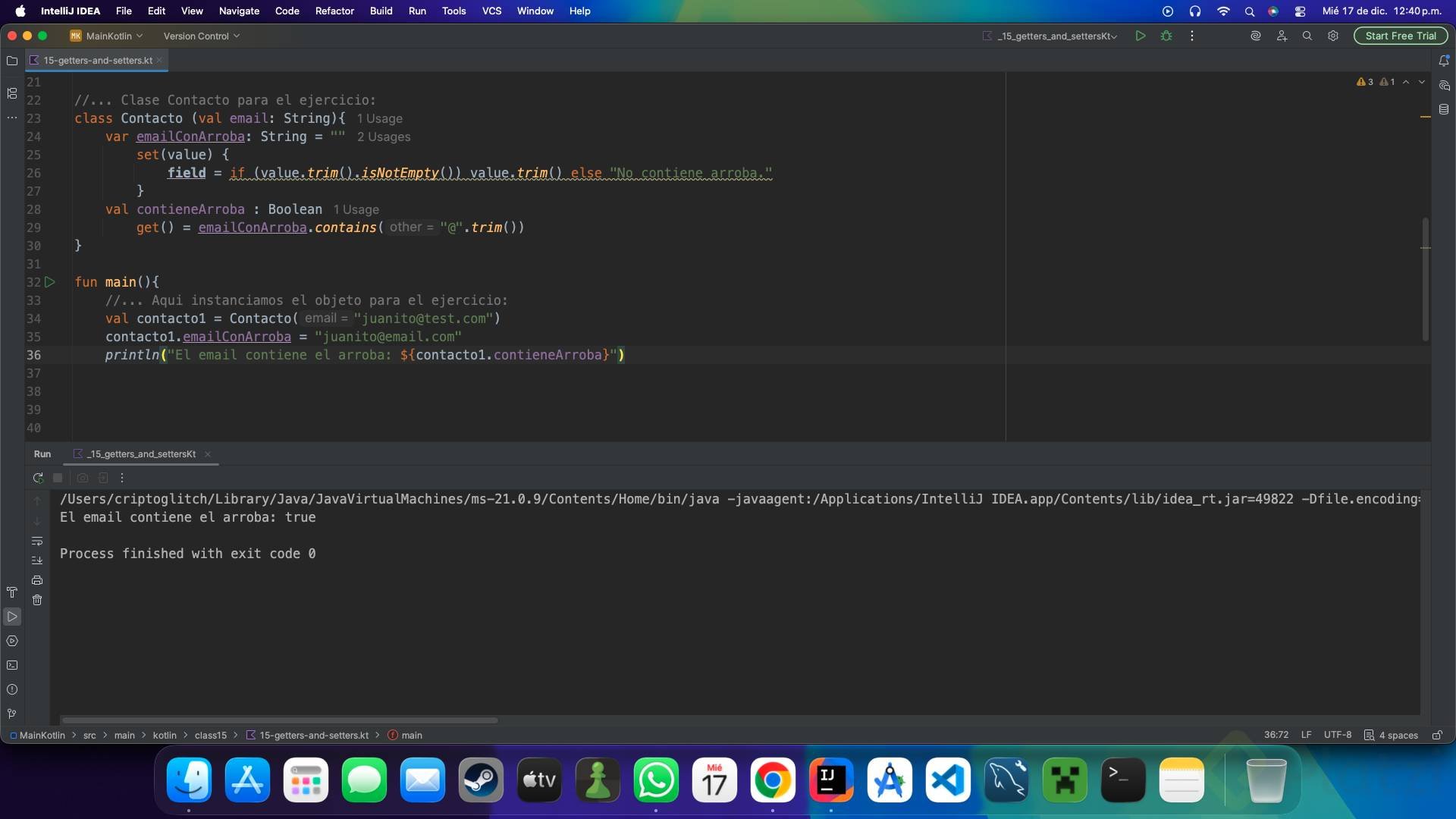Click Start Free Trial button

pyautogui.click(x=1400, y=36)
